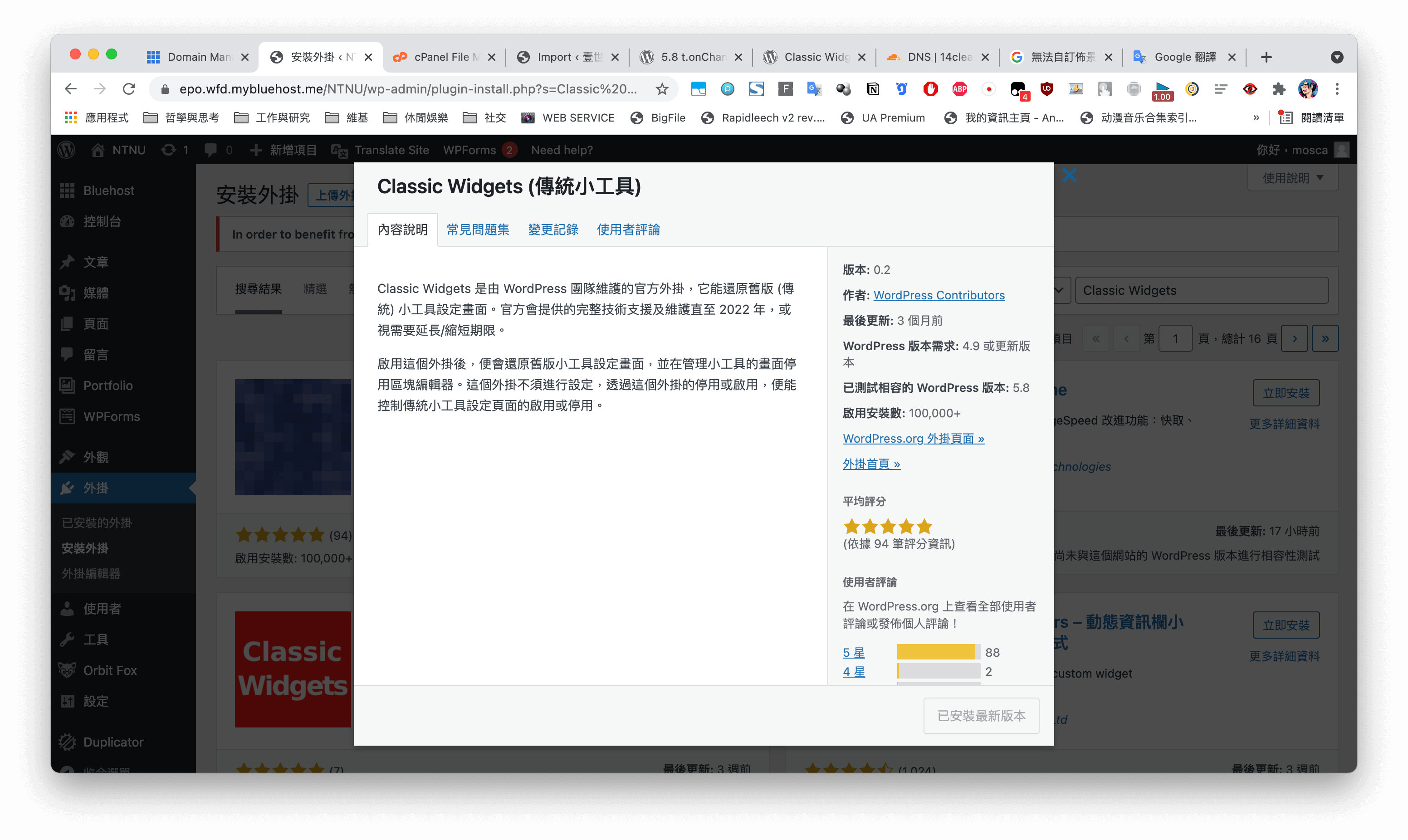This screenshot has width=1408, height=840.
Task: Open the 外掛首頁 link
Action: pyautogui.click(x=871, y=464)
